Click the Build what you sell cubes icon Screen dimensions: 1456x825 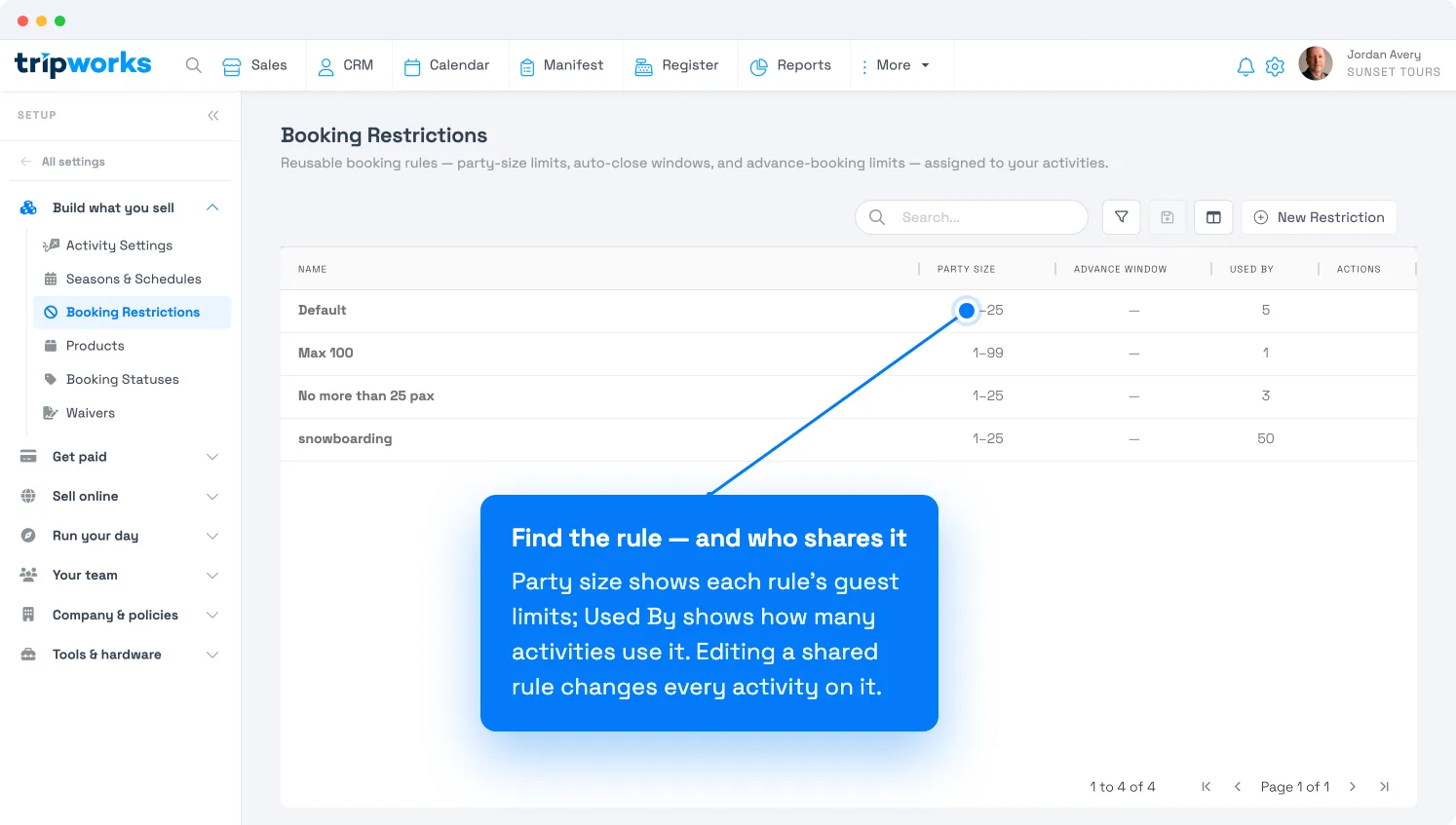(28, 207)
